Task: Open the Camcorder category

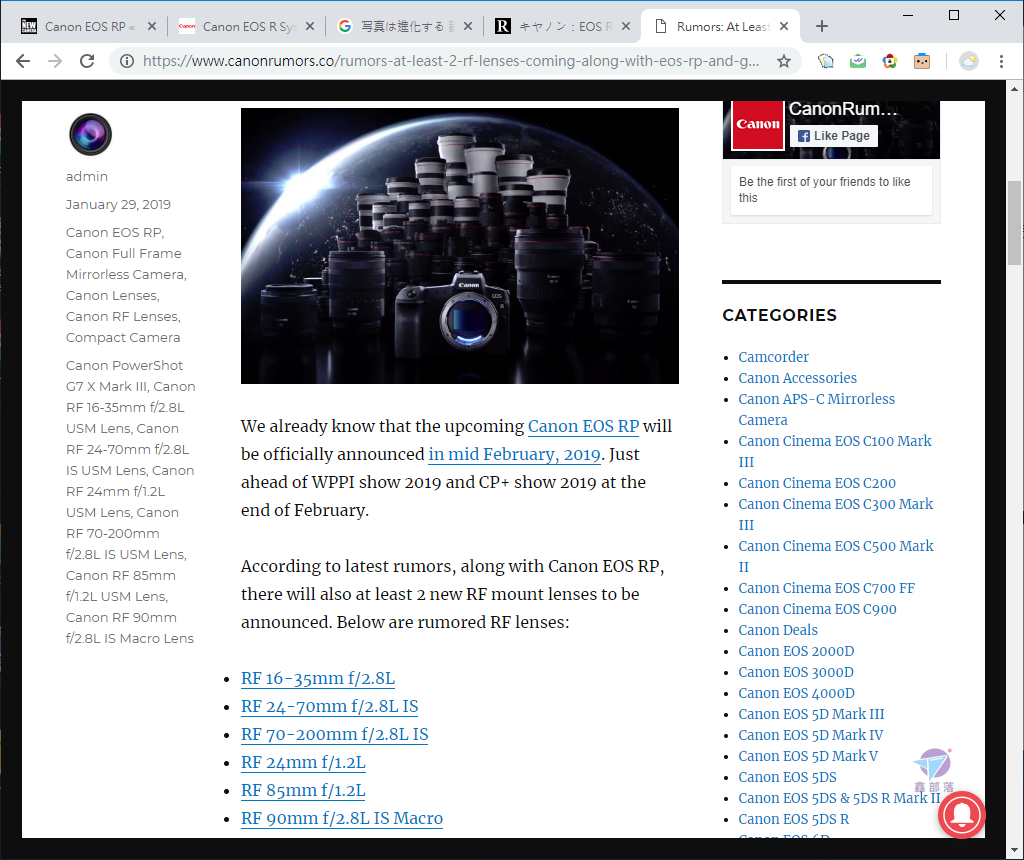Action: [x=773, y=357]
